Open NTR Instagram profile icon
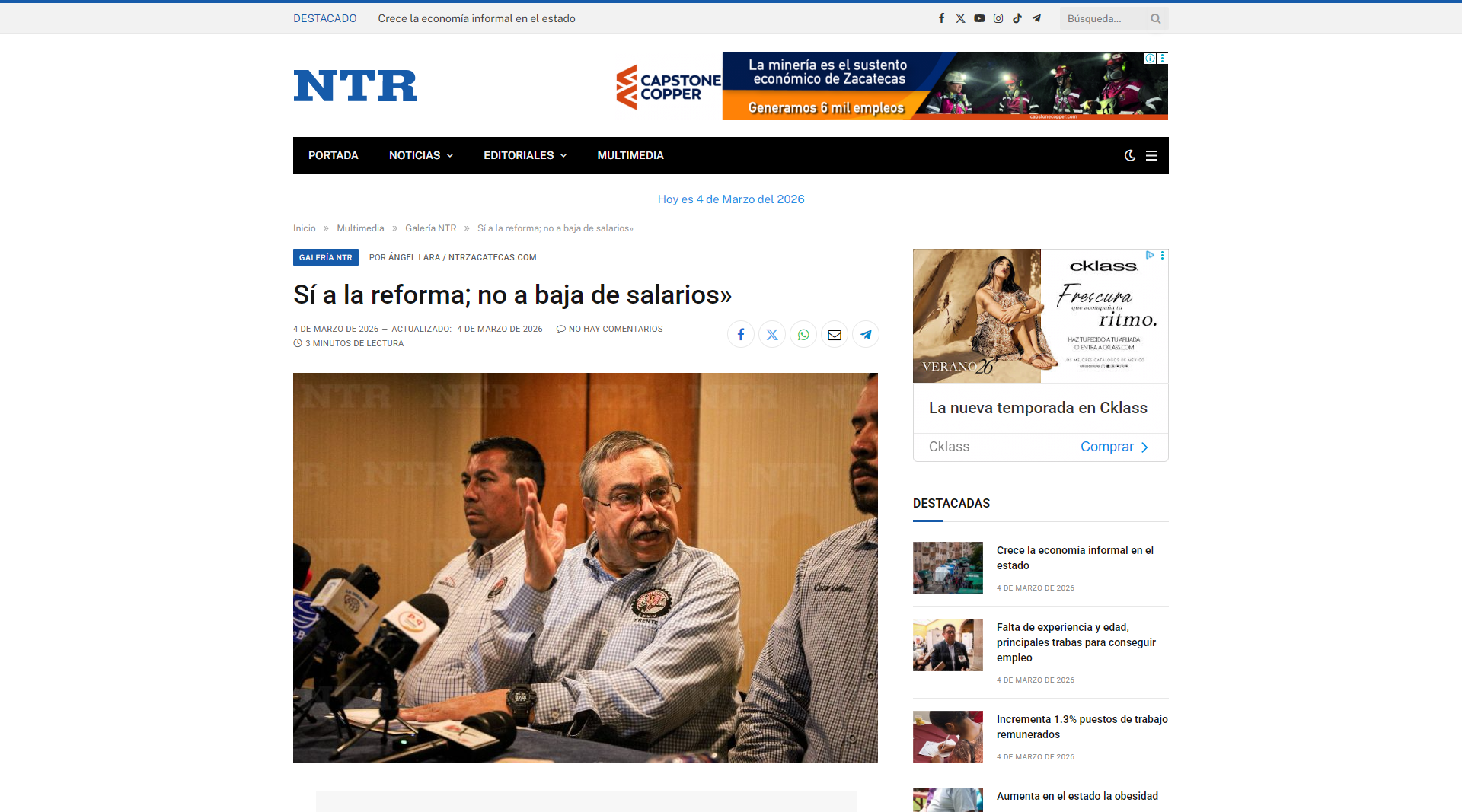 click(998, 18)
